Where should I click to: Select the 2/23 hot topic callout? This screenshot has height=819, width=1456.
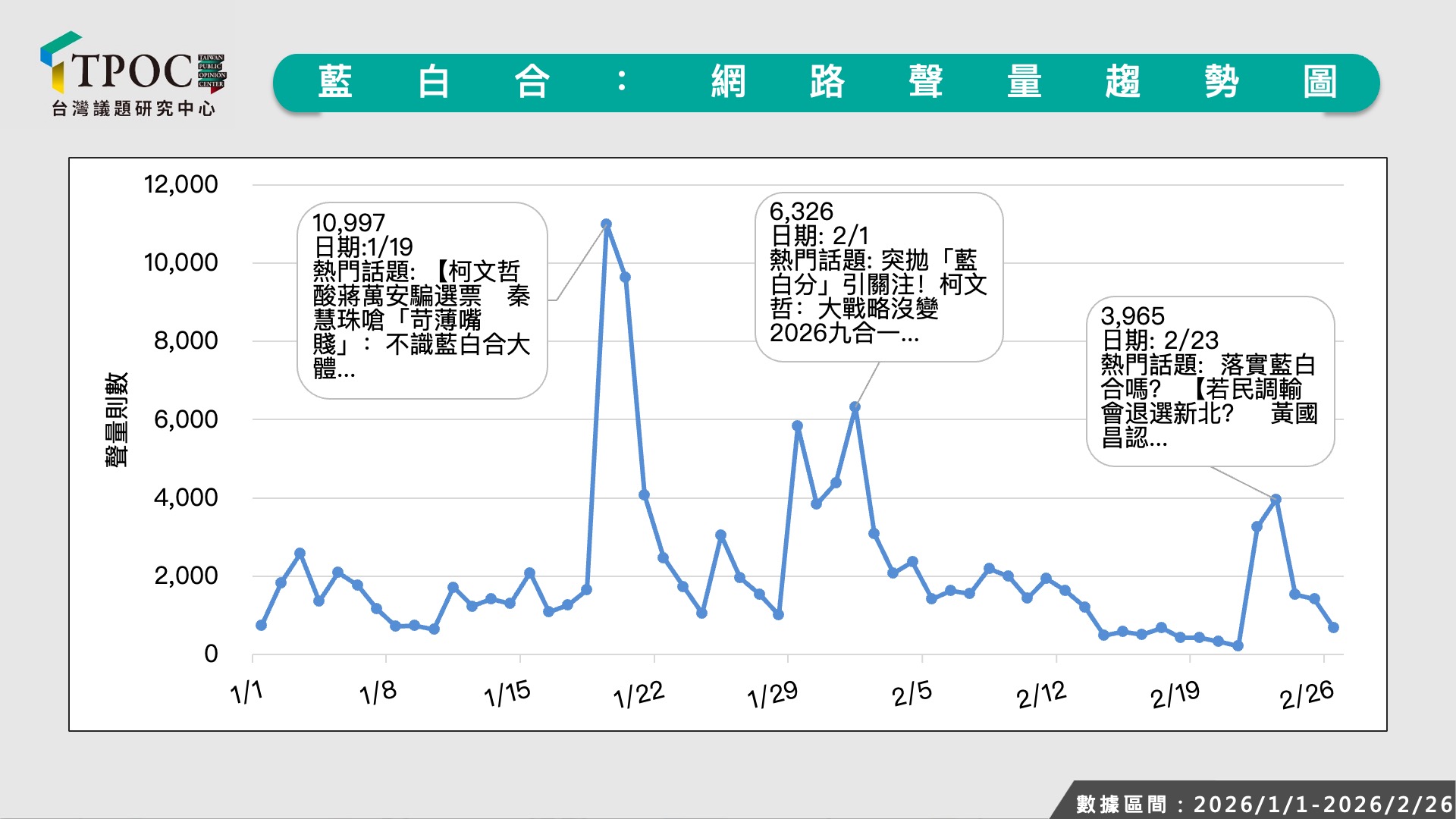point(1210,381)
